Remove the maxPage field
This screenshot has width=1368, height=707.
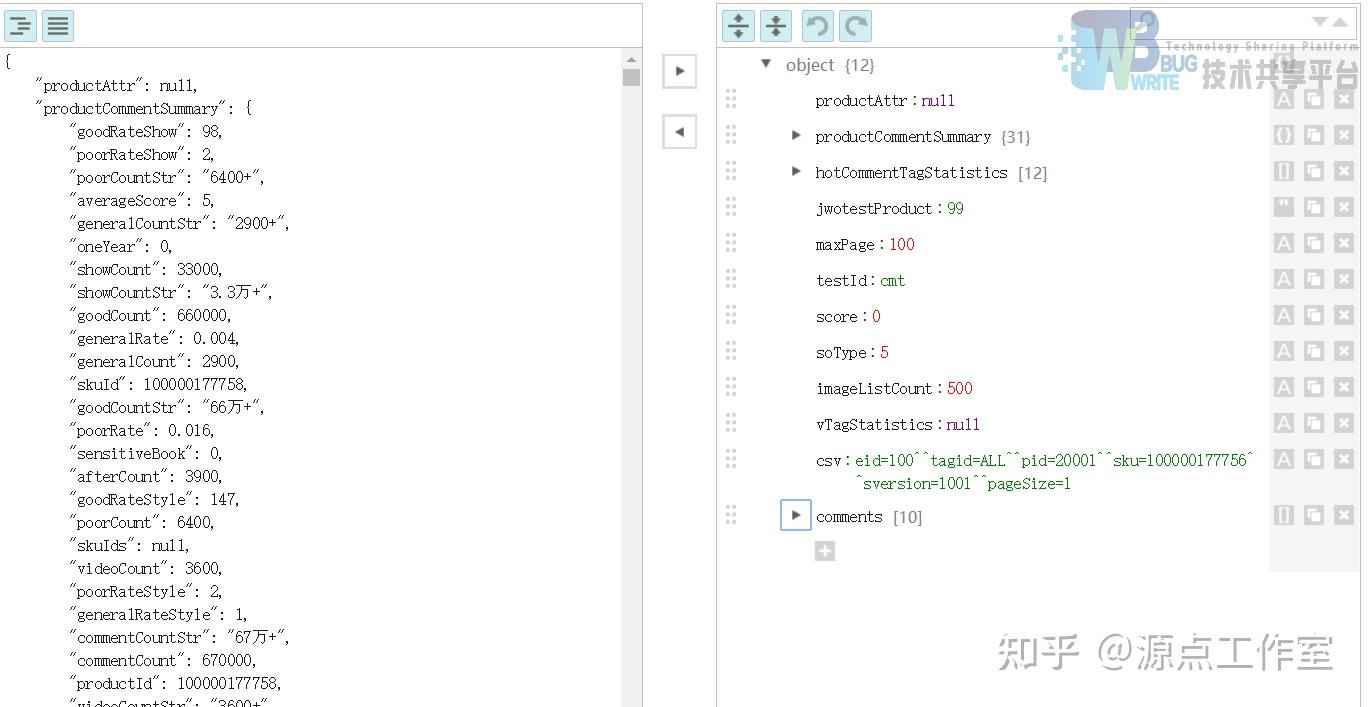pyautogui.click(x=1344, y=243)
